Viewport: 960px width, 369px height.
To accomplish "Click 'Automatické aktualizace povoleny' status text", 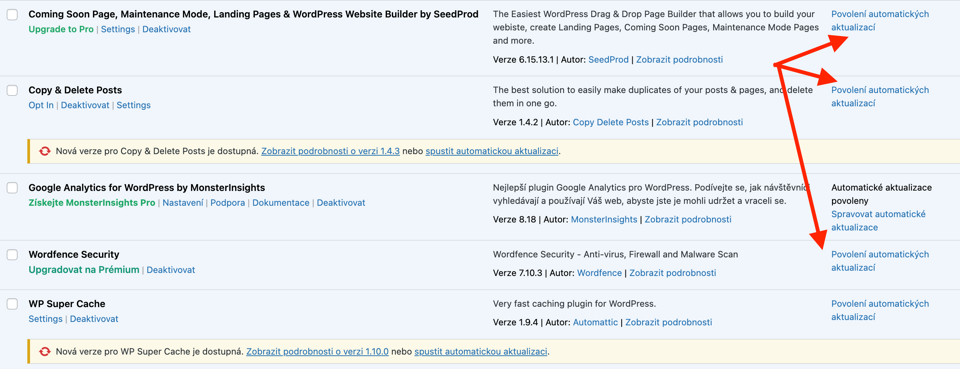I will (x=882, y=194).
